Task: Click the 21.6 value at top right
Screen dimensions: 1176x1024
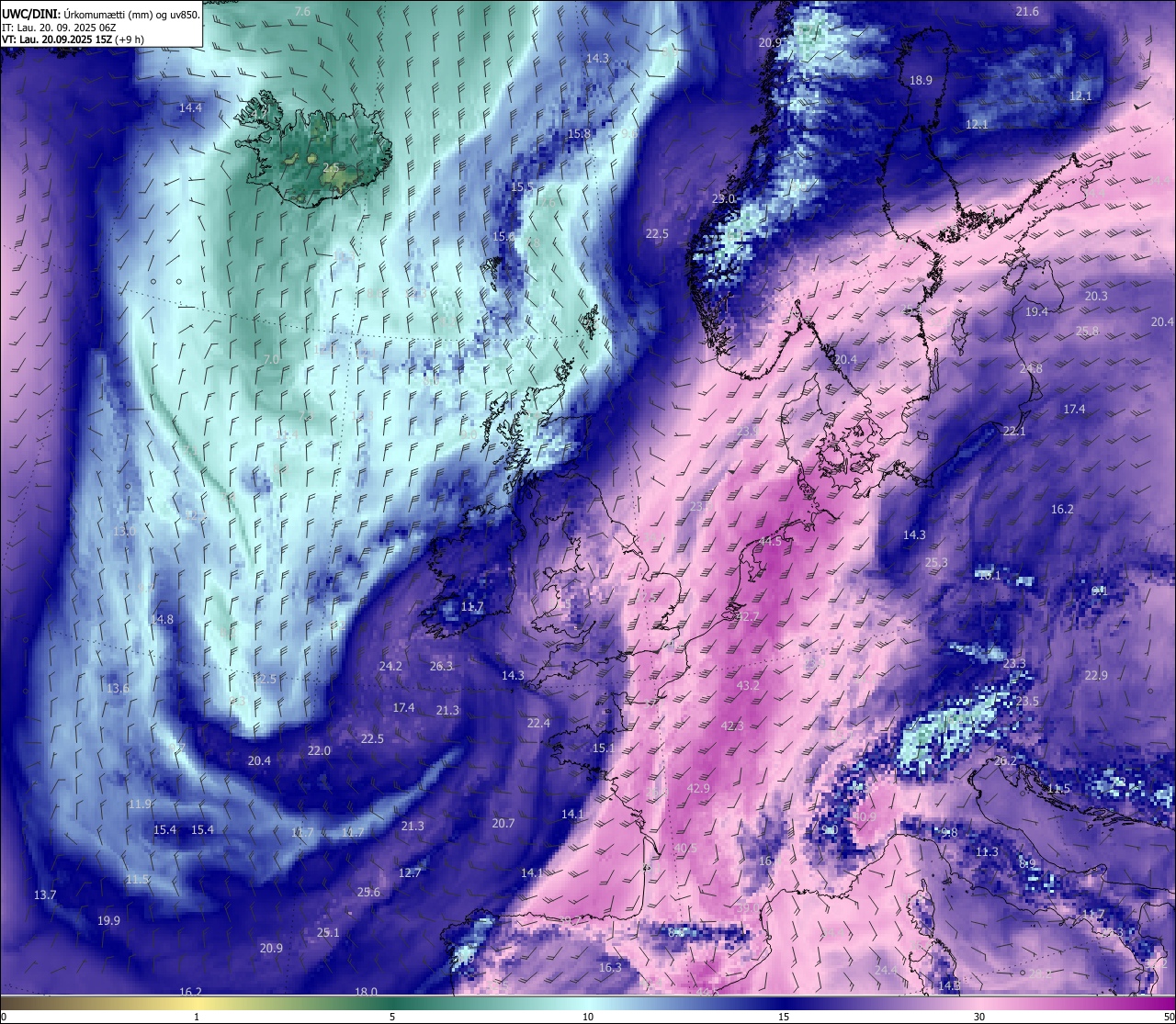Action: click(x=1027, y=11)
